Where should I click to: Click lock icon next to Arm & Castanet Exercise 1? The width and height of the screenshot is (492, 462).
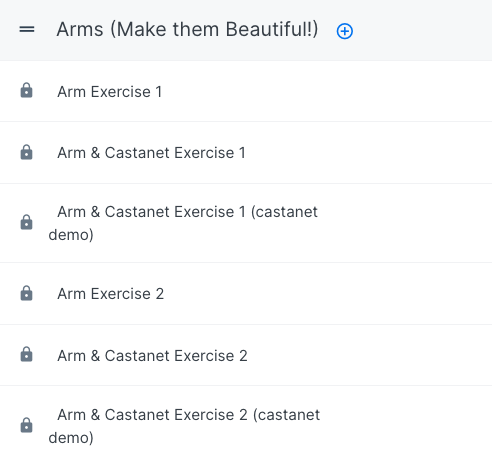pos(26,152)
